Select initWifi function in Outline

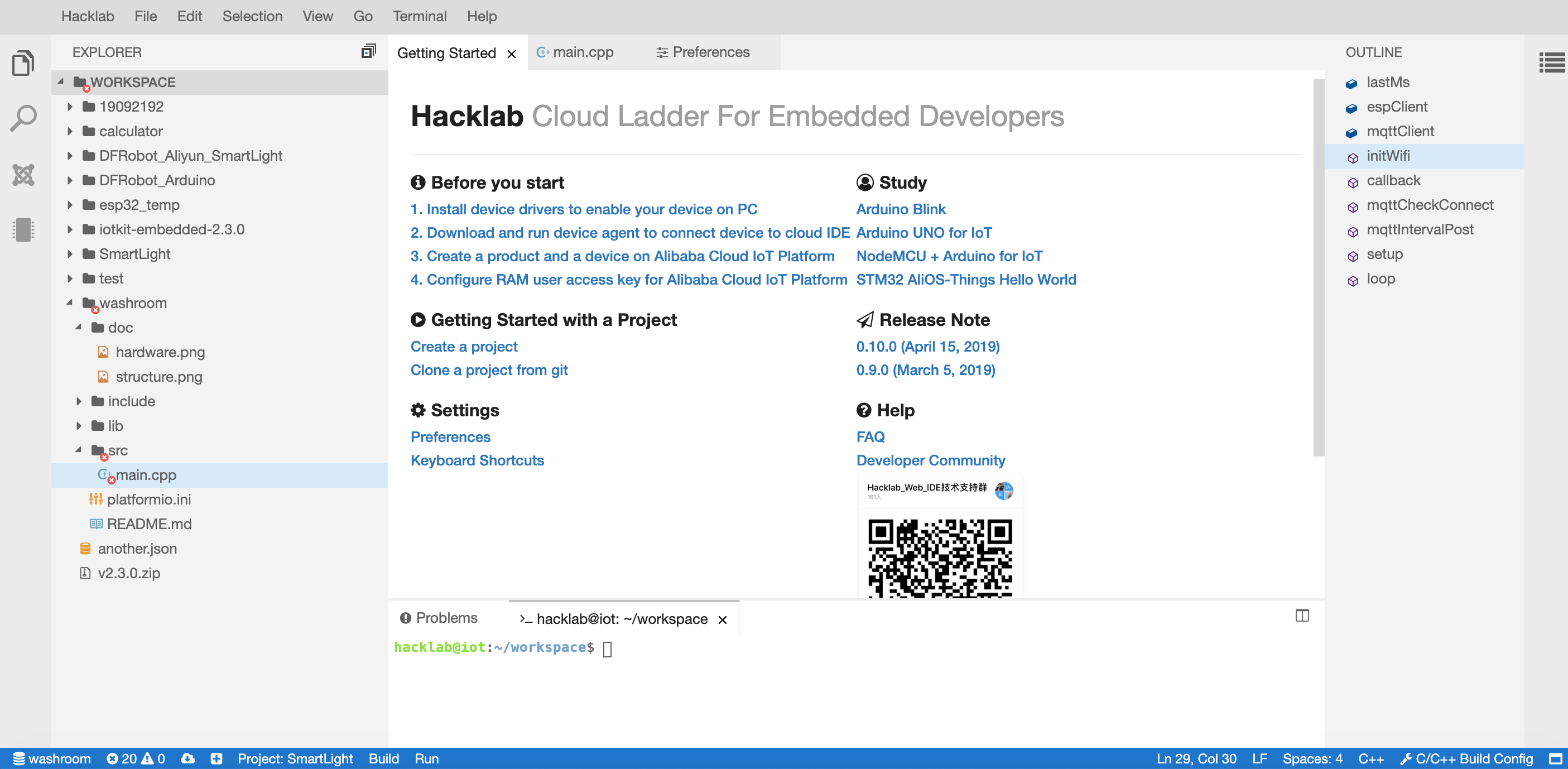click(1425, 156)
